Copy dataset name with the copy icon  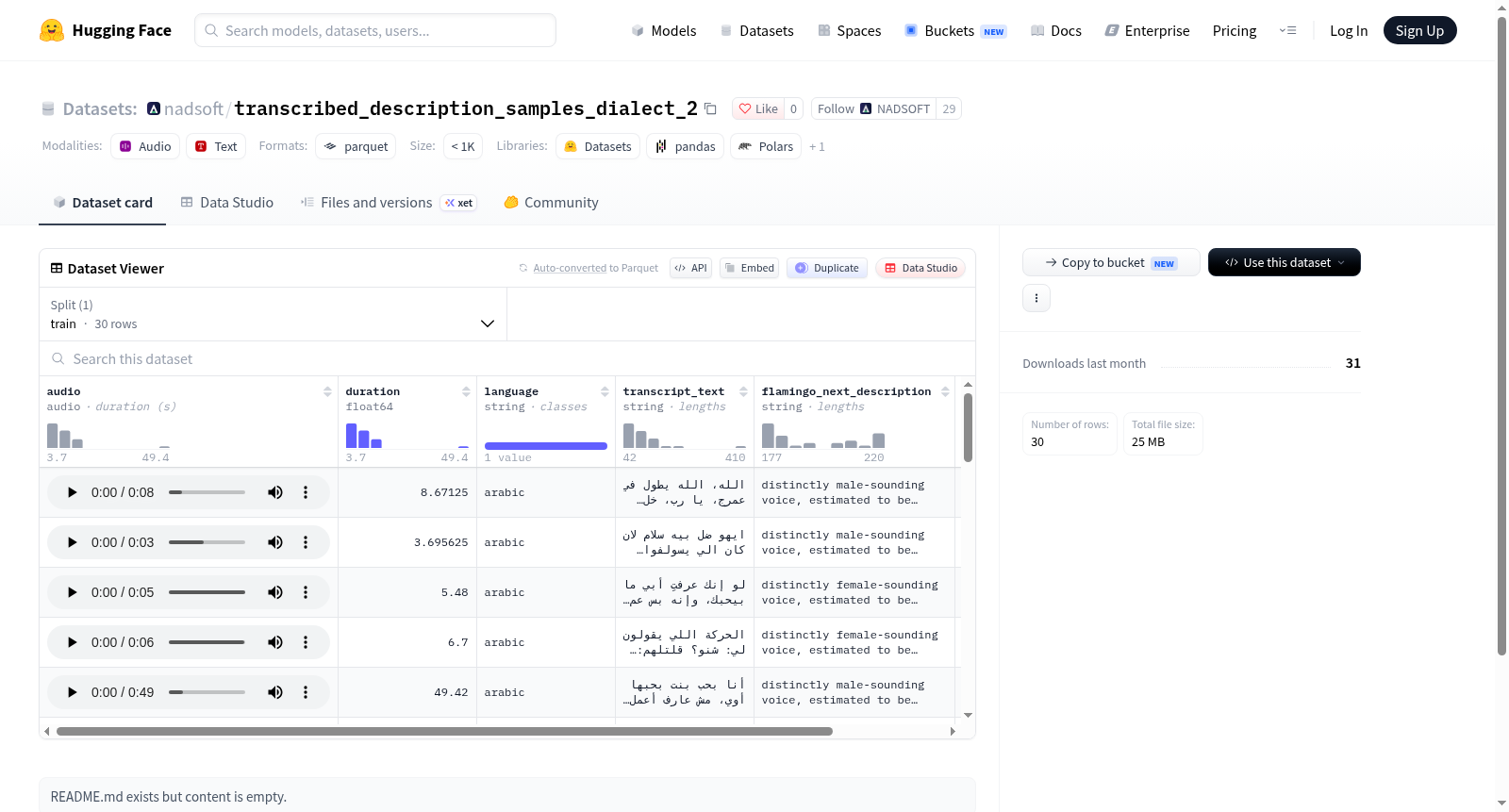click(711, 109)
